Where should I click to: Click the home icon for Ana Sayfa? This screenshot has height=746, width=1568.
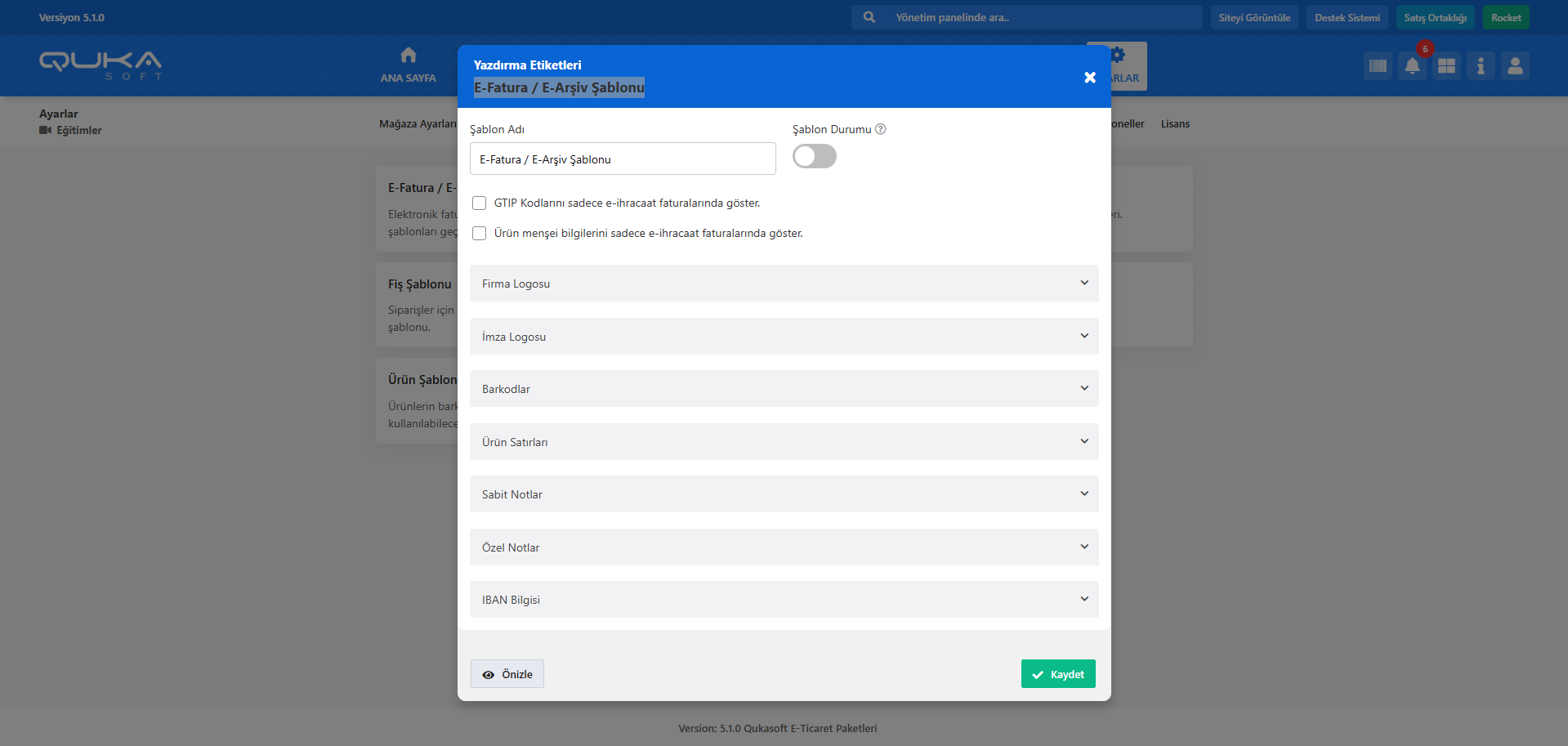coord(408,56)
